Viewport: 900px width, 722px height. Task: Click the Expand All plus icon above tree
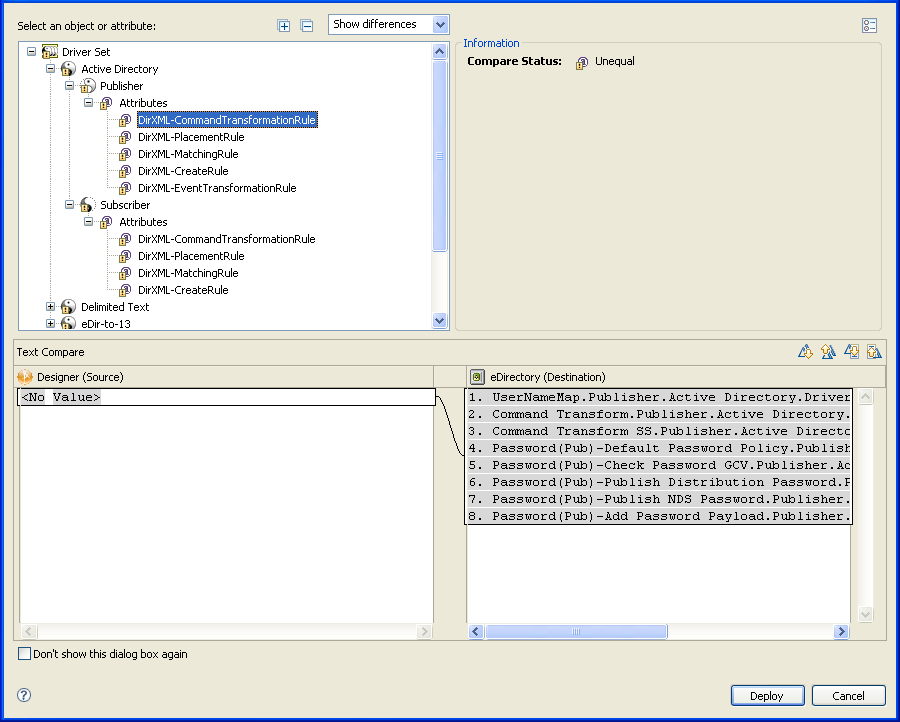point(284,26)
